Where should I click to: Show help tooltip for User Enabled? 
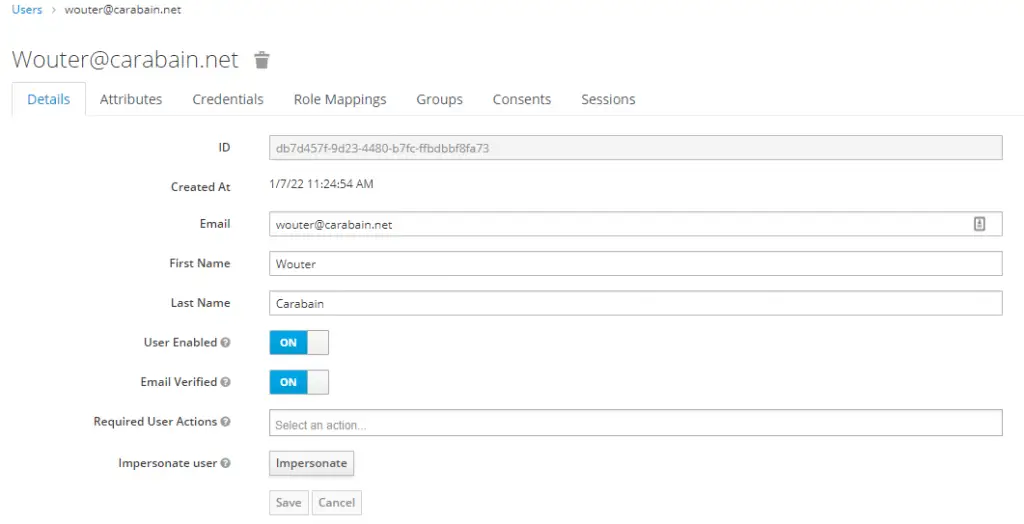point(225,342)
